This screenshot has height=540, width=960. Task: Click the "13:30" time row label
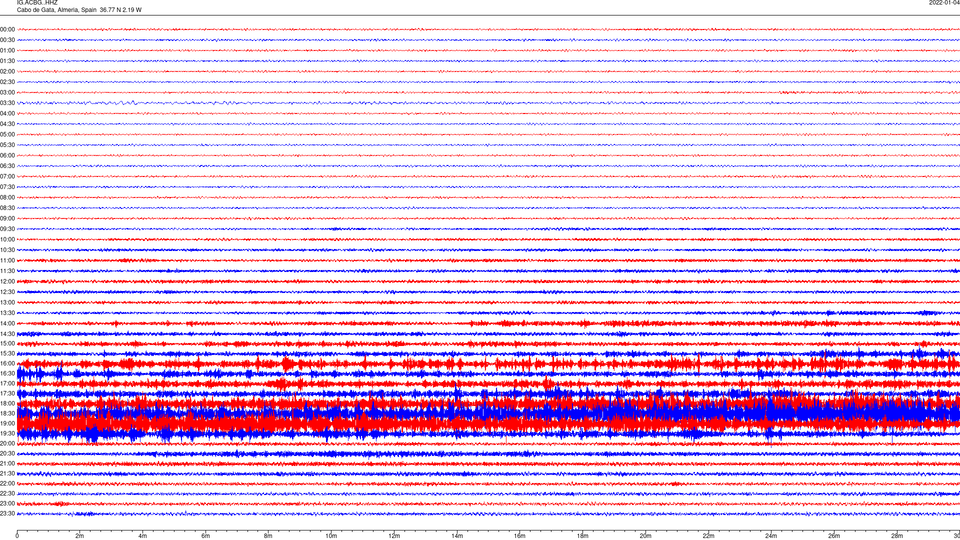[x=7, y=313]
